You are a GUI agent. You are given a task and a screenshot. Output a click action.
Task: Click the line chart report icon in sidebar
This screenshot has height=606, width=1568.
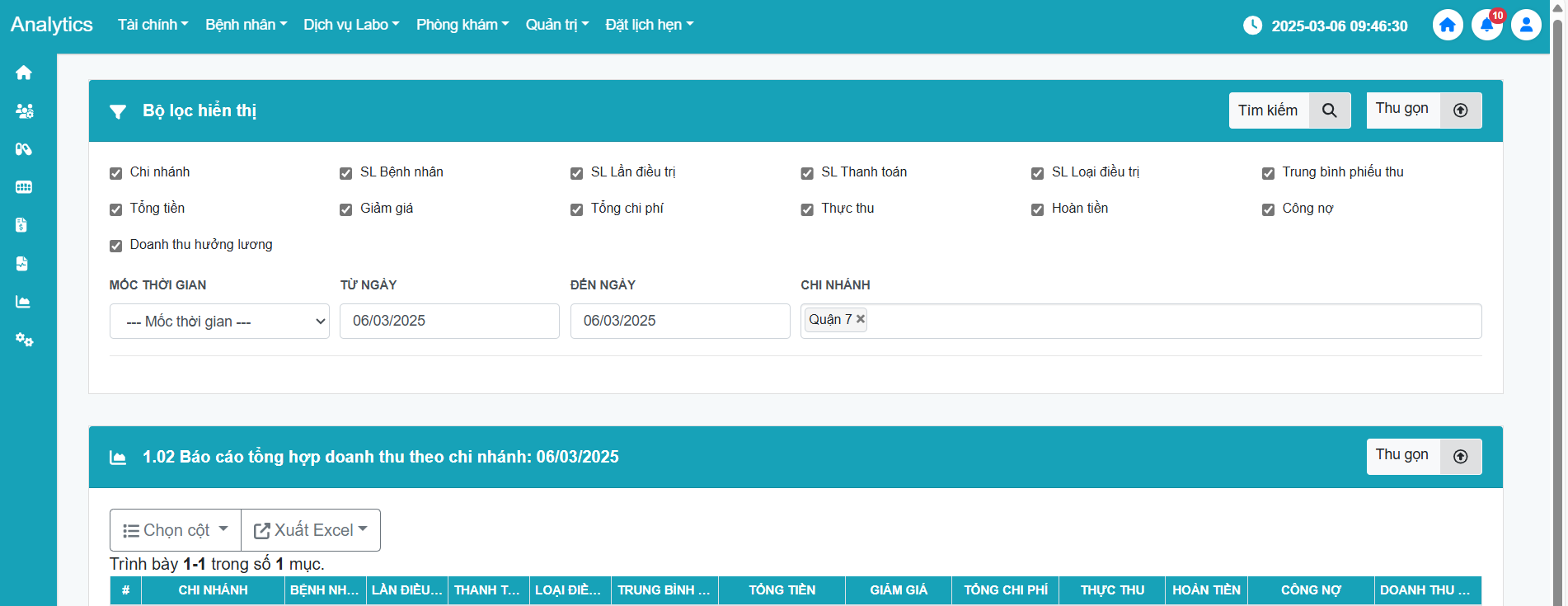tap(24, 302)
